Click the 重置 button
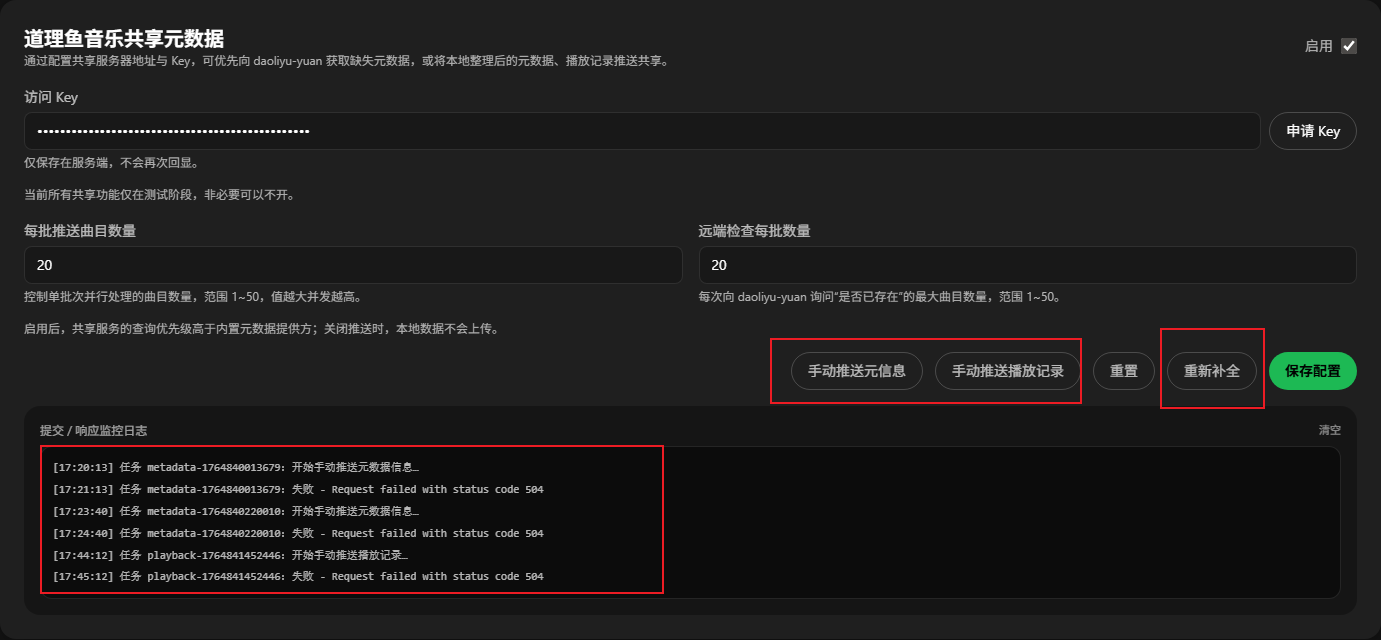This screenshot has height=640, width=1381. pos(1124,371)
